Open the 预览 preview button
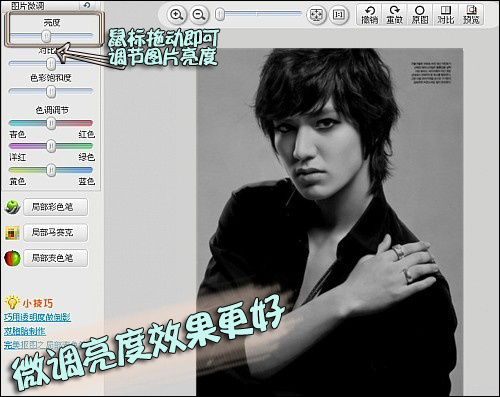 [x=471, y=15]
